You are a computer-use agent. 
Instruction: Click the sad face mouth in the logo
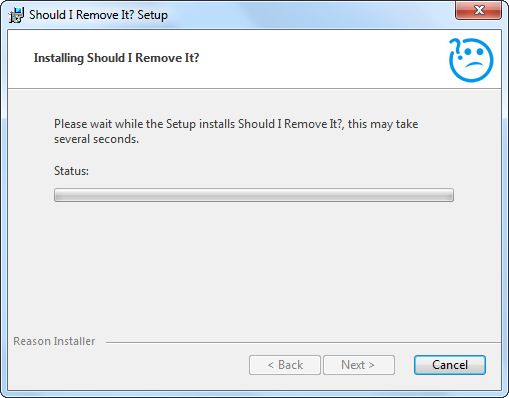click(x=474, y=65)
